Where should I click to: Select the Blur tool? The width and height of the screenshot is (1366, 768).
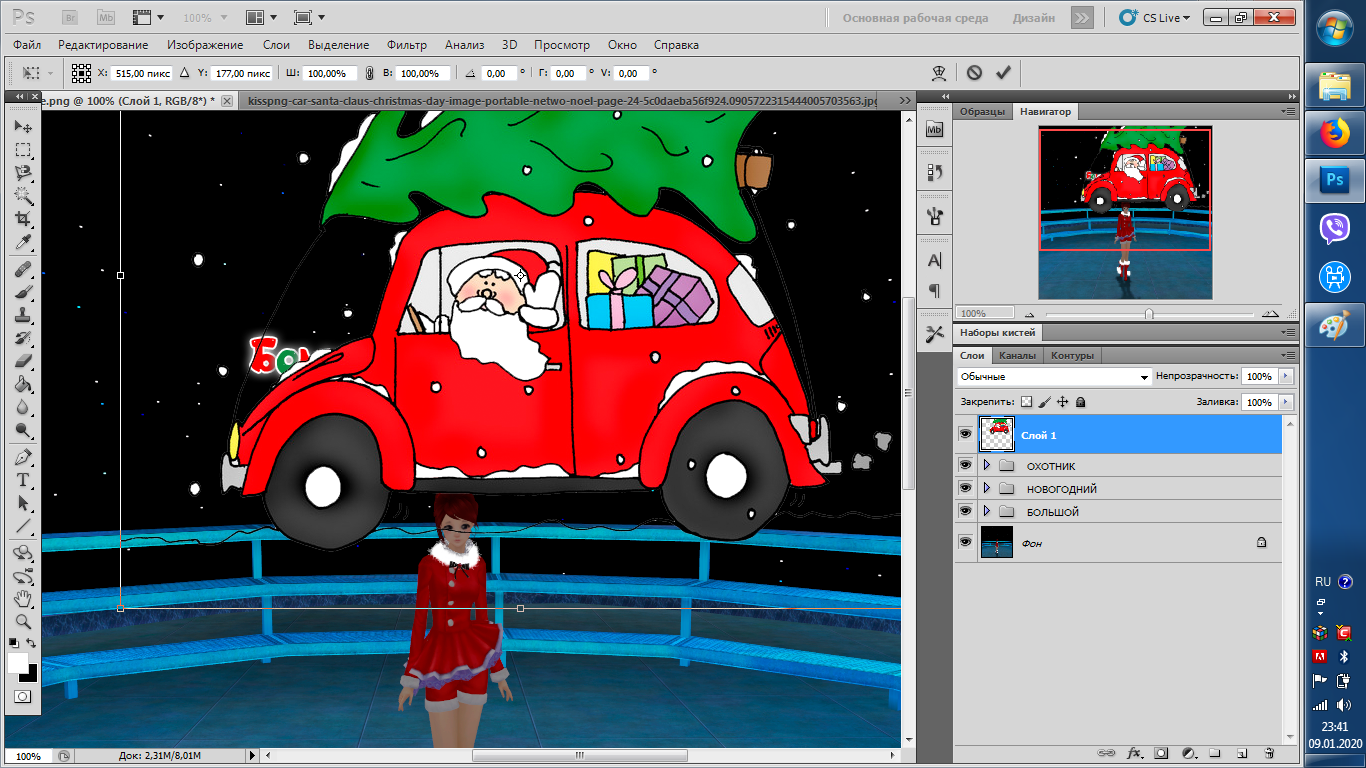(x=22, y=408)
